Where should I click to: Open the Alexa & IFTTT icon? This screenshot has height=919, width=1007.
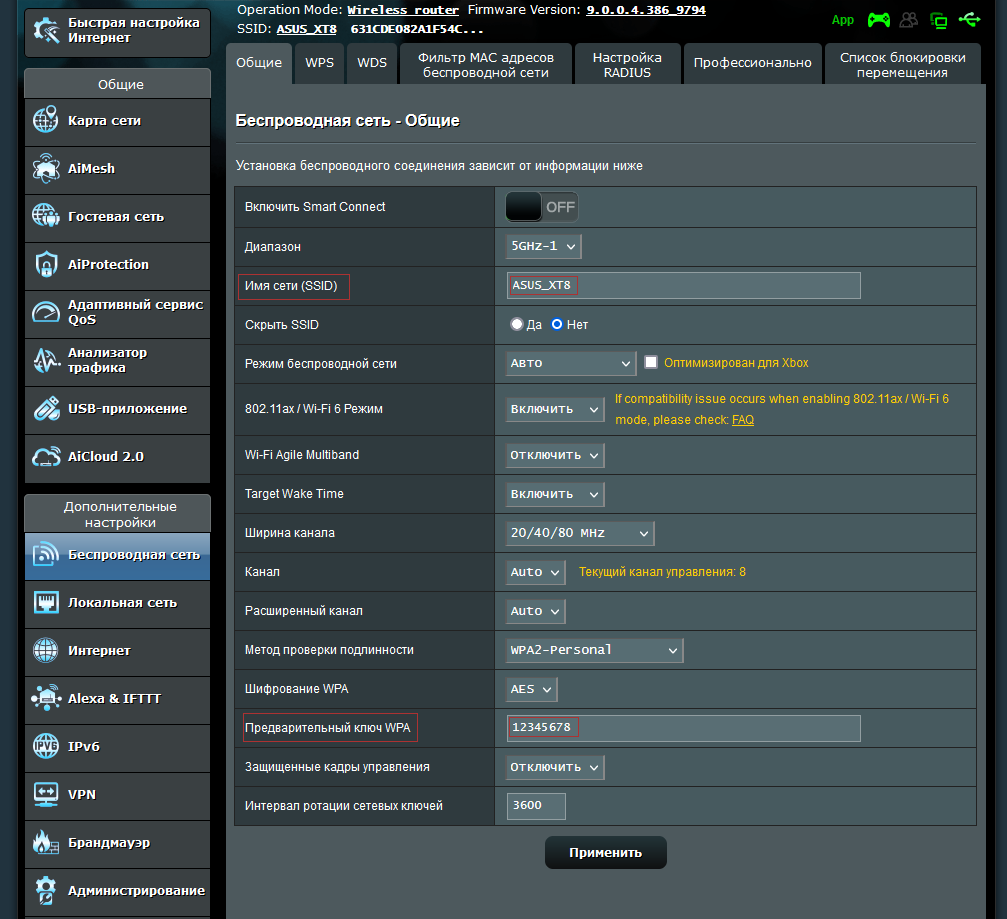tap(46, 698)
